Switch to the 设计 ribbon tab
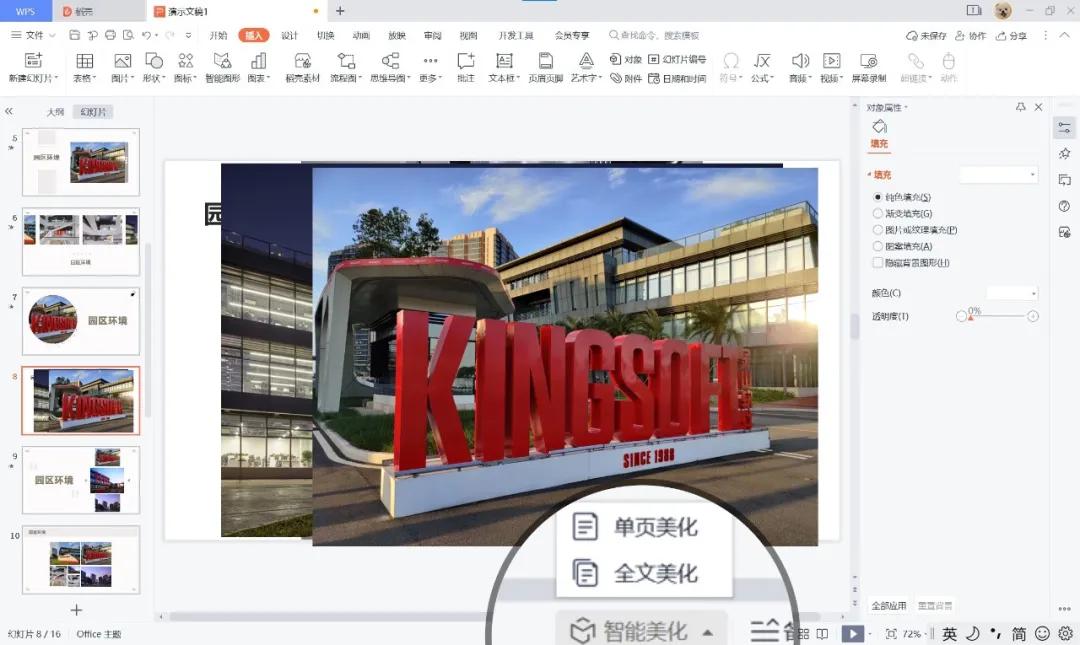Screen dimensions: 1080x645 (289, 34)
